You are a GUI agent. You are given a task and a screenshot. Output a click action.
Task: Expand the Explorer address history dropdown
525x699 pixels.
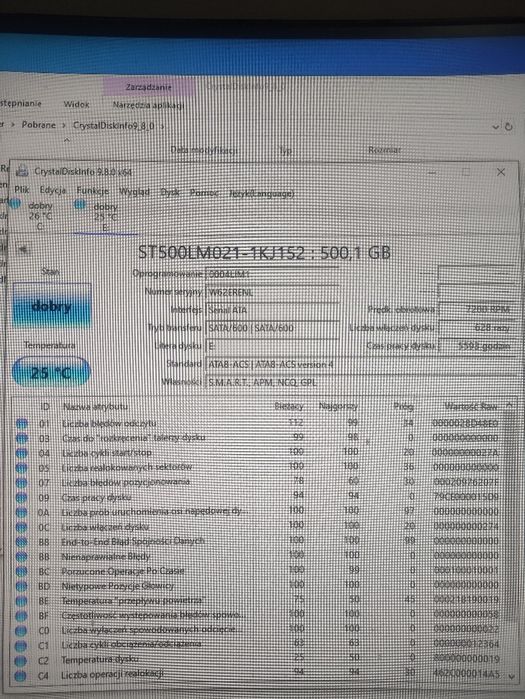click(496, 127)
